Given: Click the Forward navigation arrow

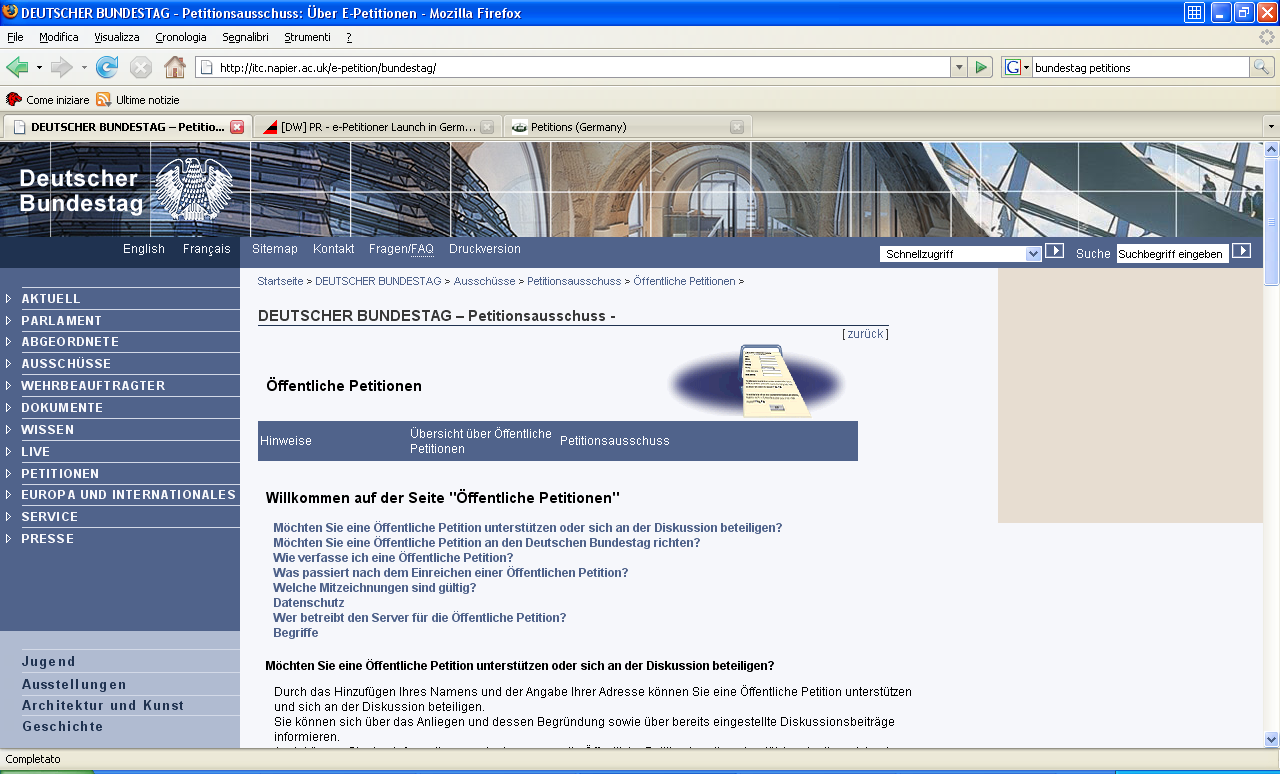Looking at the screenshot, I should pyautogui.click(x=61, y=67).
